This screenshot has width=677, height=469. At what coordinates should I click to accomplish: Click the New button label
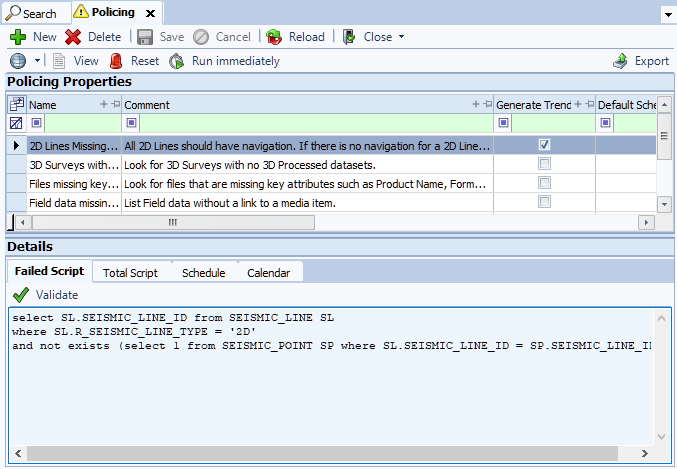click(45, 37)
